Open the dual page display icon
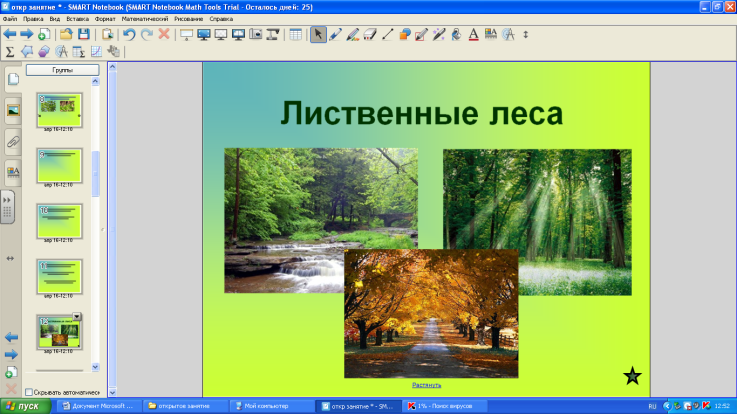Screen dimensions: 737x414 [x=238, y=34]
